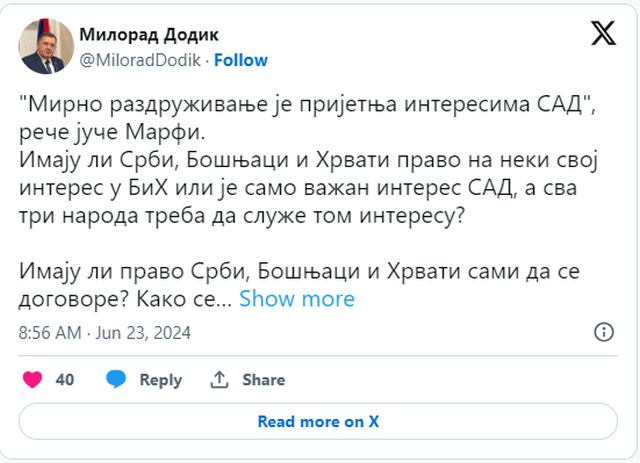
Task: Open Milorad Dodik's profile picture
Action: [x=45, y=46]
